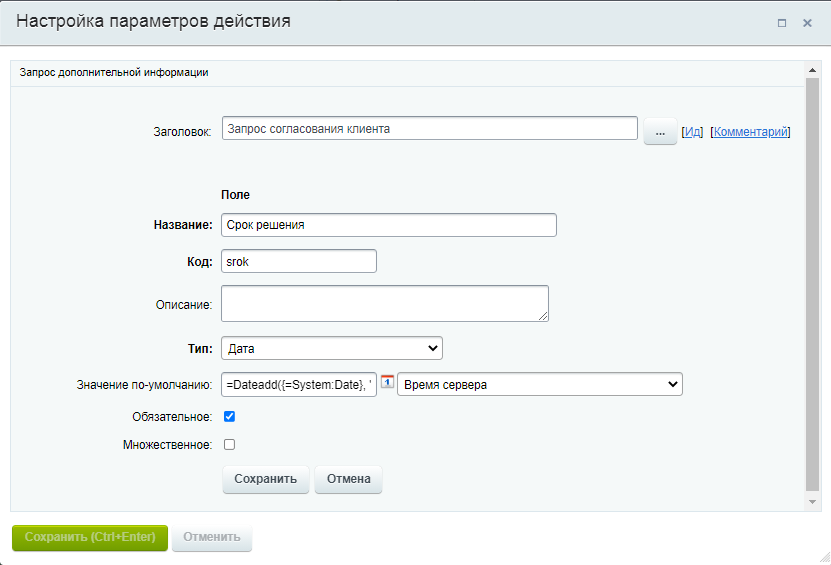Click the empty Описание textarea
This screenshot has width=831, height=565.
point(385,304)
